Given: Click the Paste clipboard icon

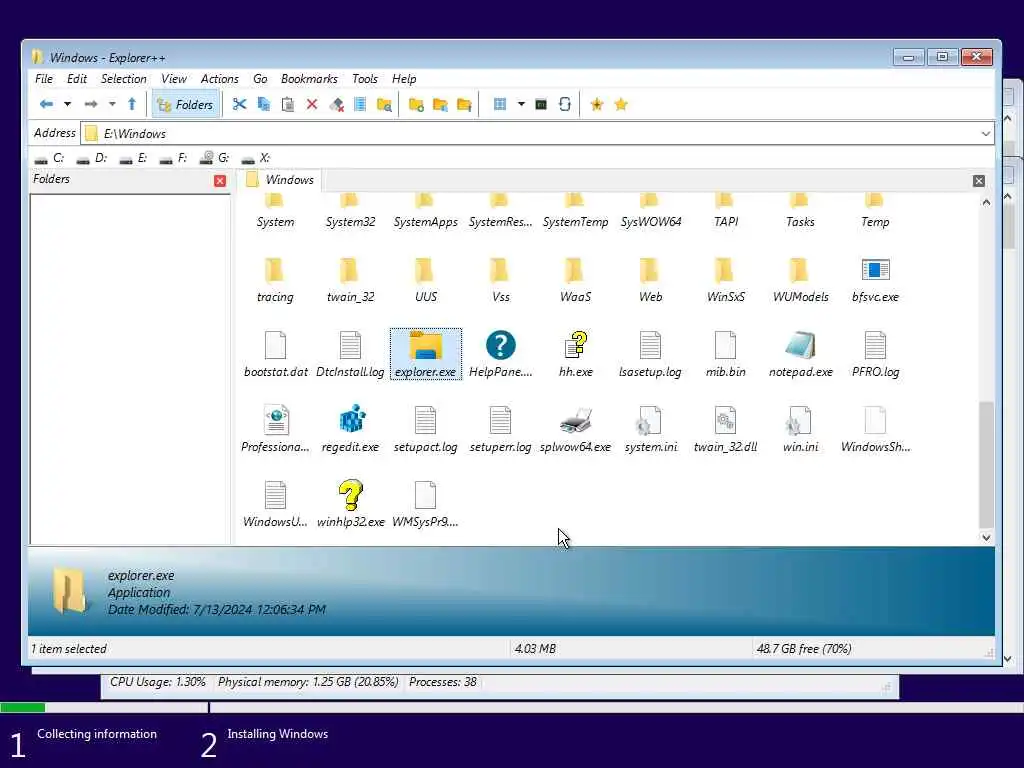Looking at the screenshot, I should 287,104.
